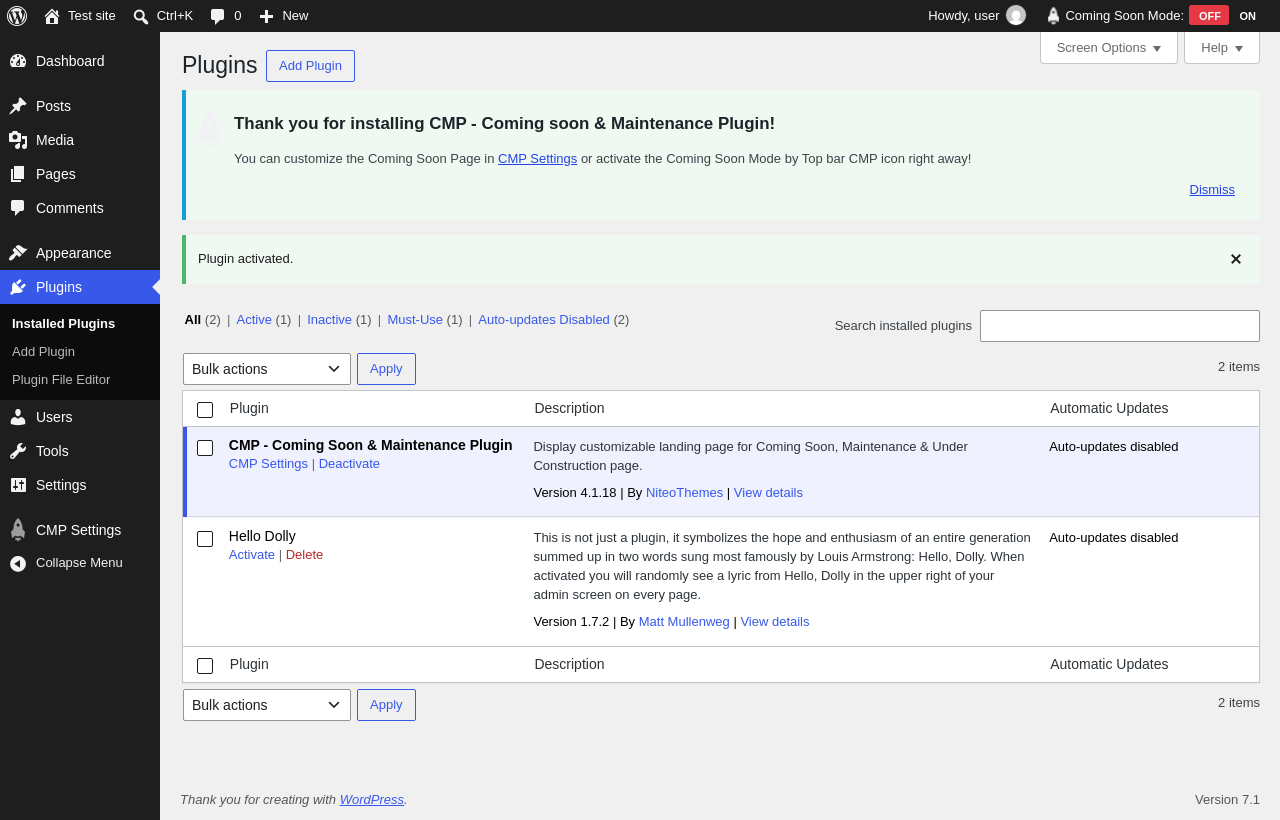Filter plugins by Inactive
Image resolution: width=1280 pixels, height=820 pixels.
point(329,320)
